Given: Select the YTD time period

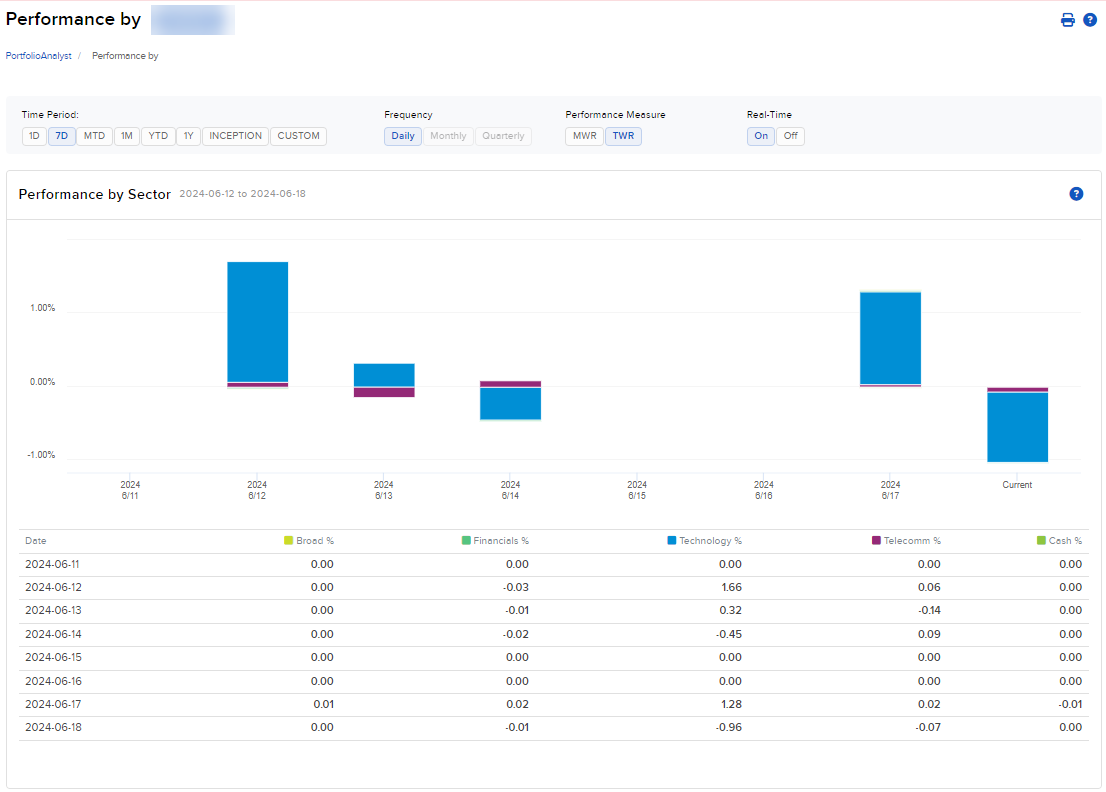Looking at the screenshot, I should point(157,136).
